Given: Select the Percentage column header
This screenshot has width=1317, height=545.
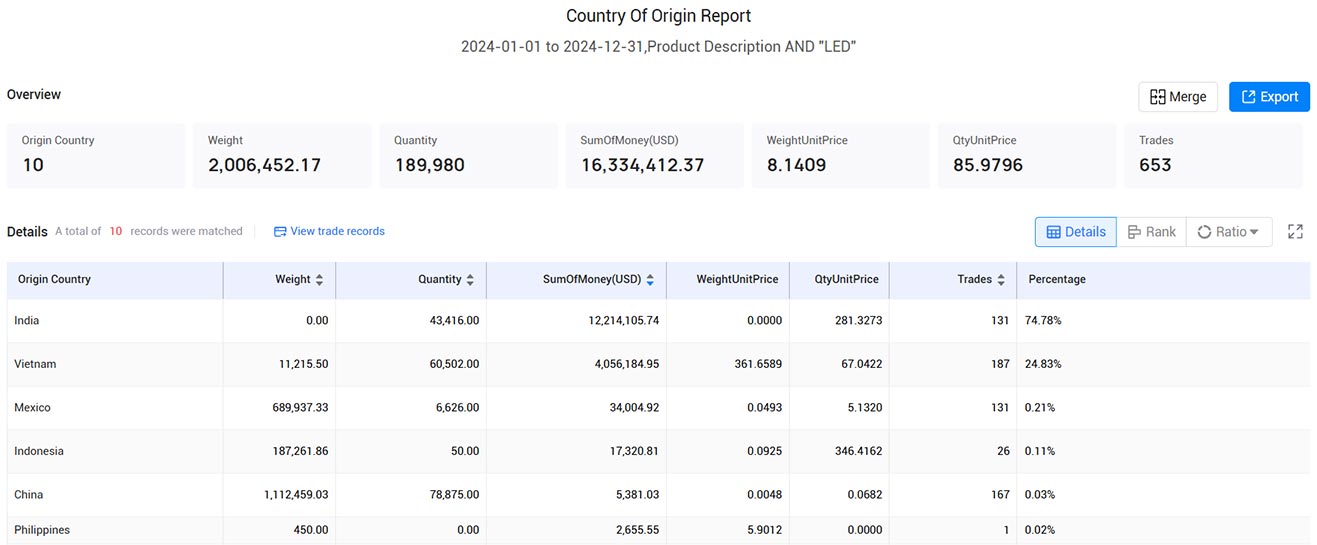Looking at the screenshot, I should click(x=1163, y=280).
